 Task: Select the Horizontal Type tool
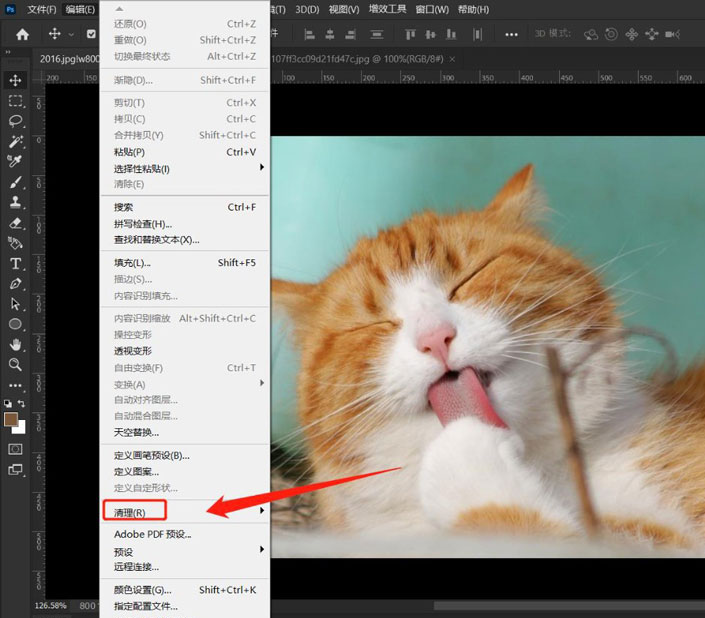[x=16, y=264]
